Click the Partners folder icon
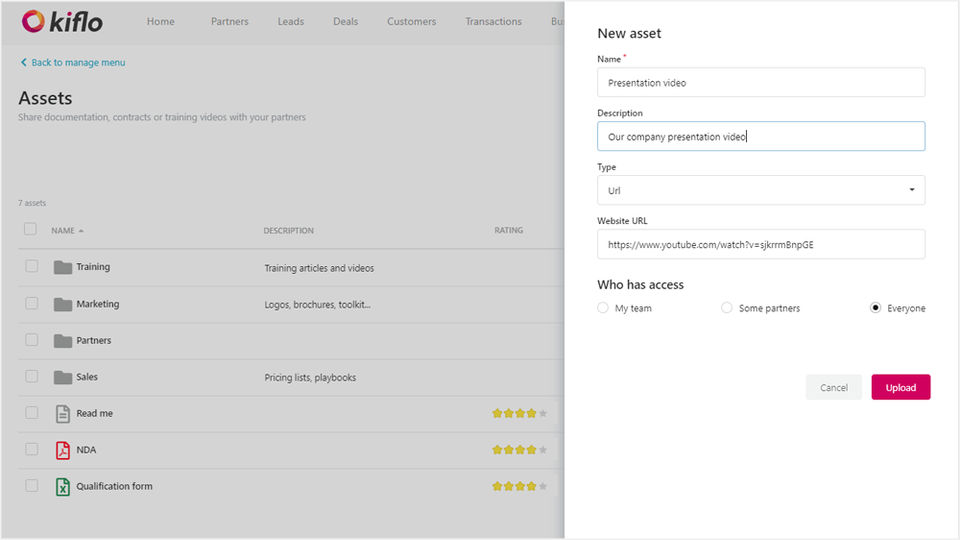Screen dimensions: 960x540 point(63,341)
